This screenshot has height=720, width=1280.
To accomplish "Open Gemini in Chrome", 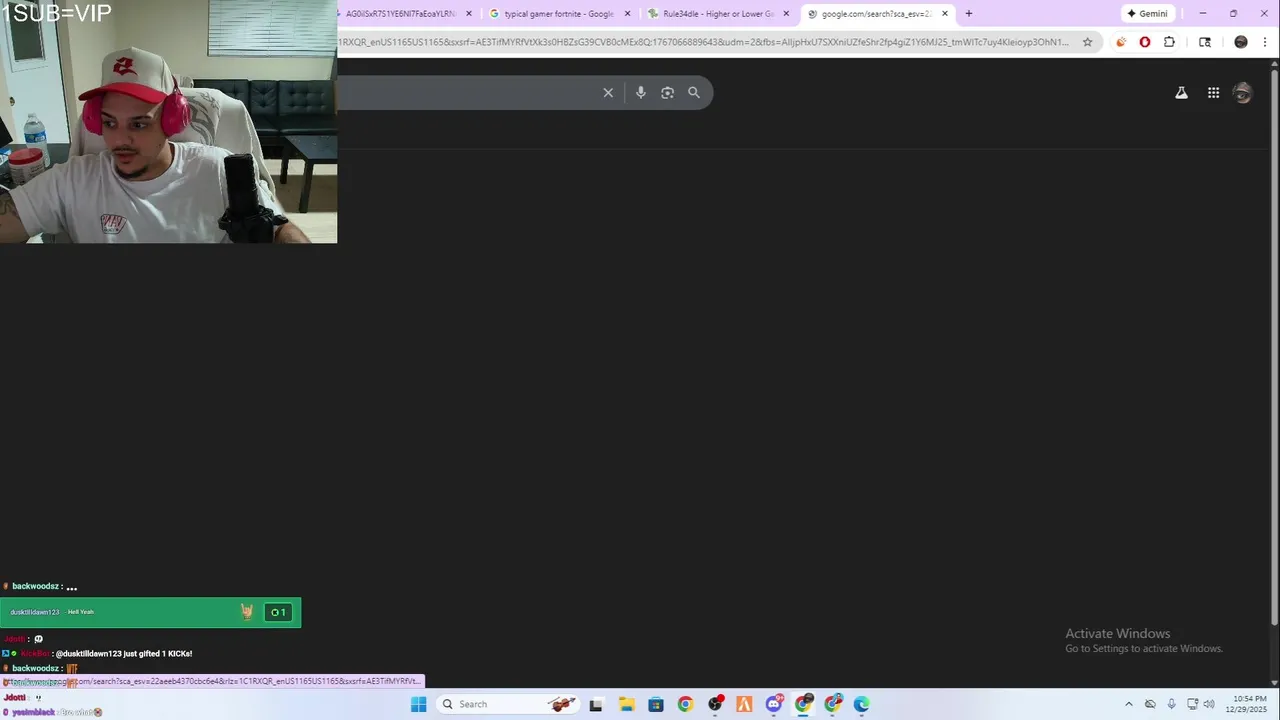I will coord(1147,14).
